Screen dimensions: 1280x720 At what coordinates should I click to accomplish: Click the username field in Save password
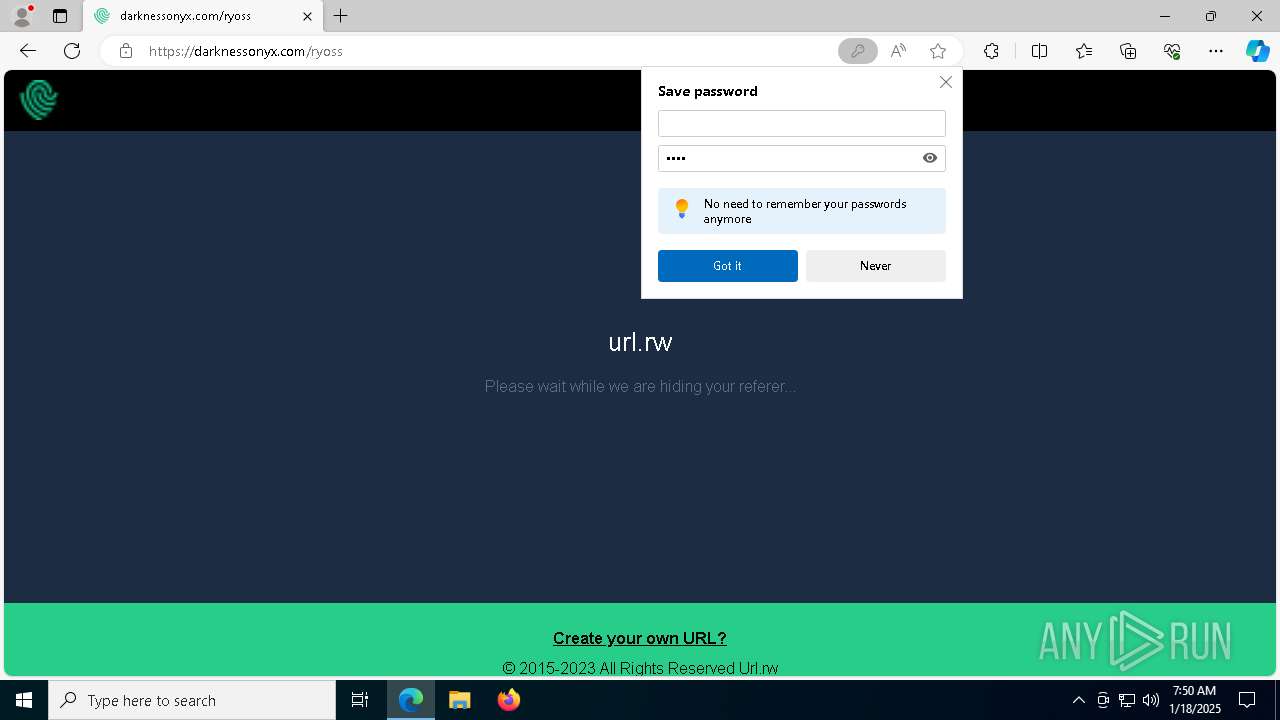click(x=802, y=123)
